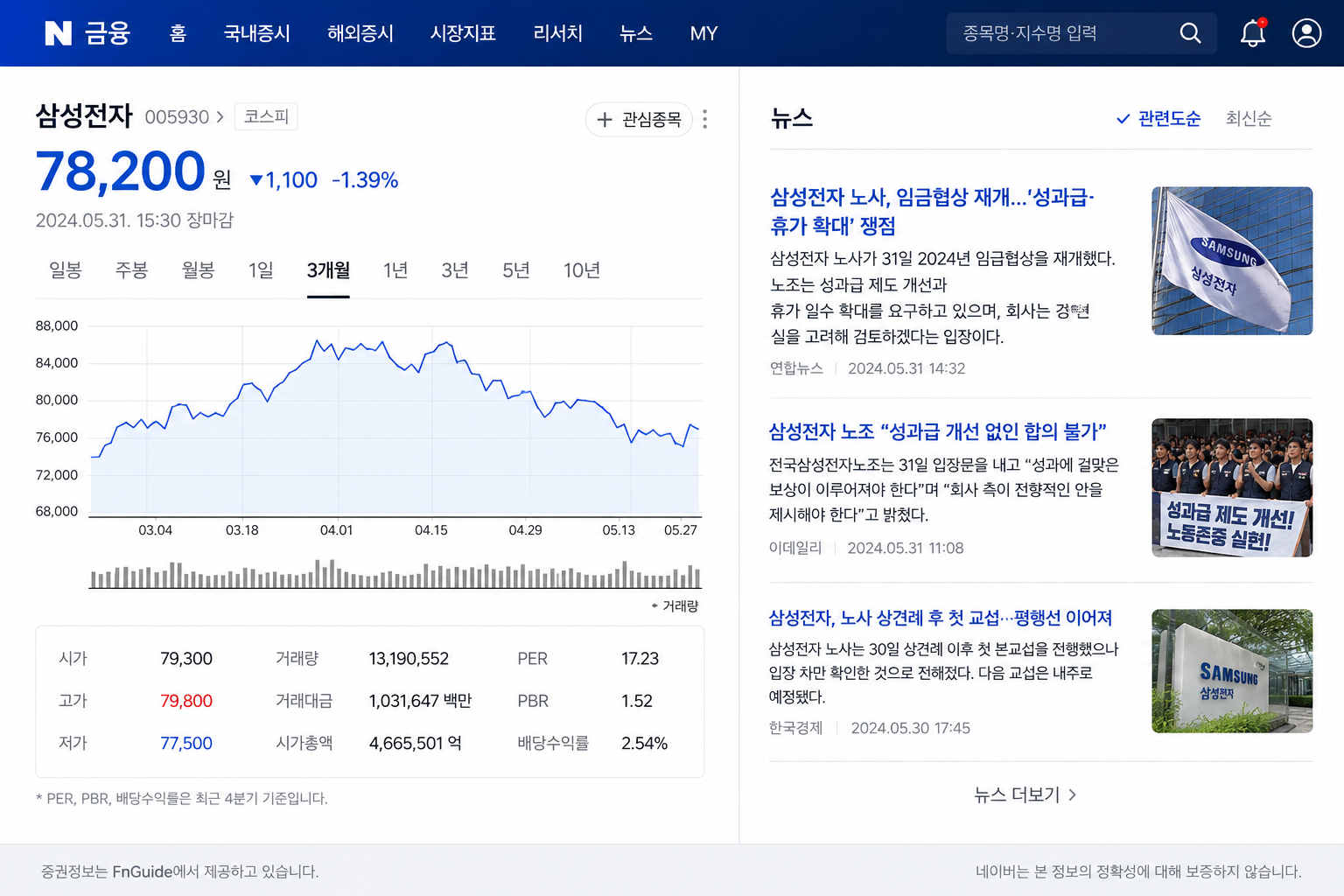The width and height of the screenshot is (1344, 896).
Task: Open article 노사 상견례 후 첫 교섭
Action: click(x=941, y=618)
